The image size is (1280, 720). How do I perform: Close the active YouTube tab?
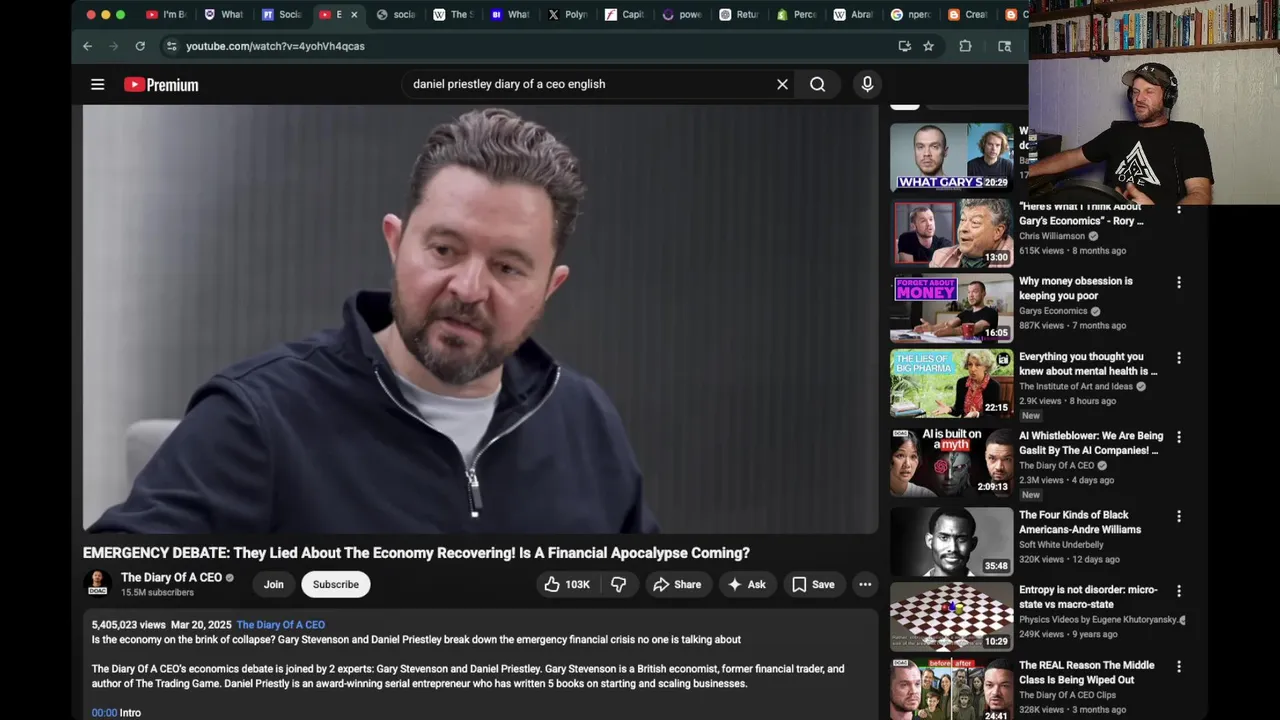click(x=353, y=15)
